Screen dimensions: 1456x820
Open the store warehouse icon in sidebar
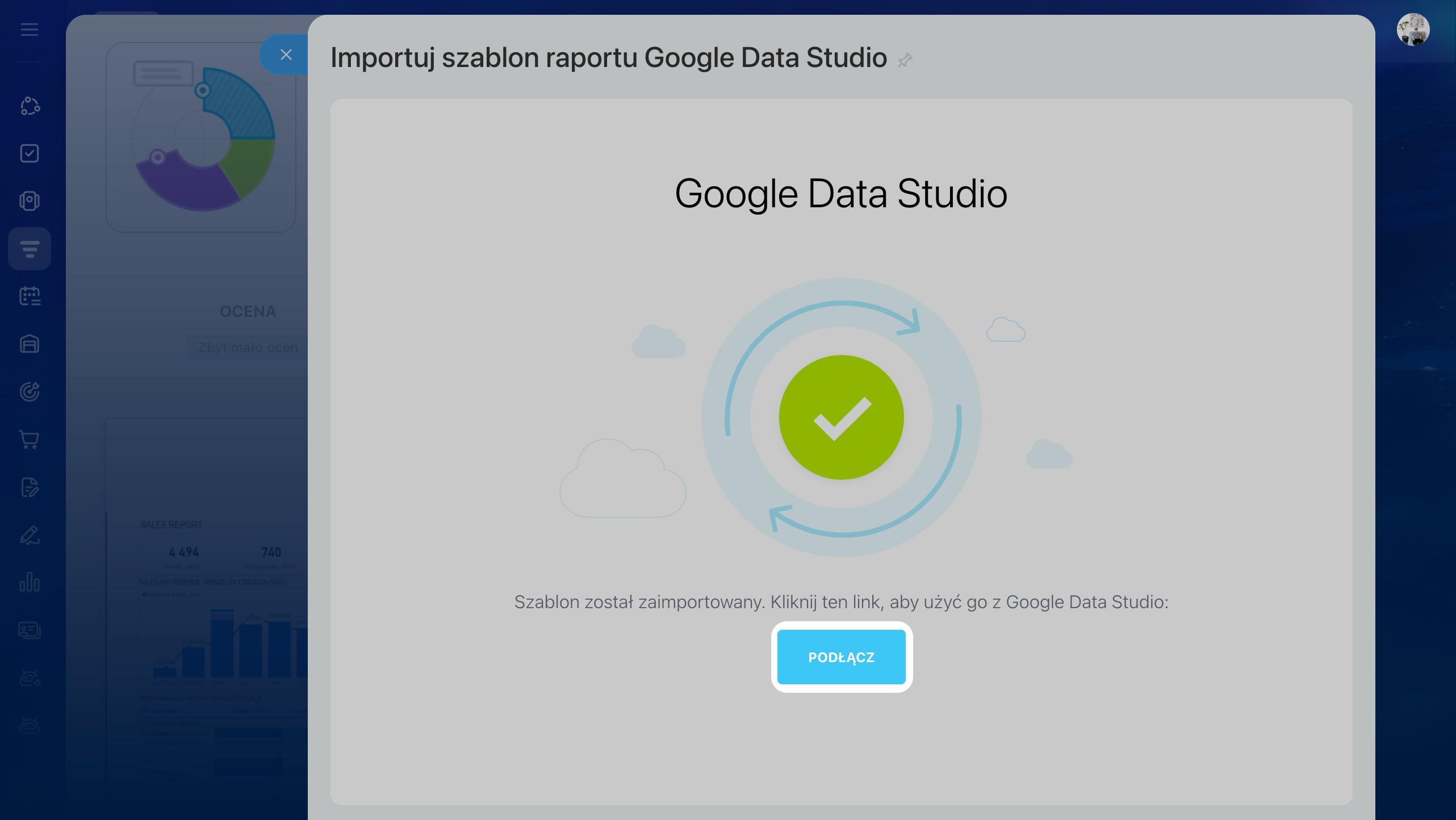(x=30, y=344)
